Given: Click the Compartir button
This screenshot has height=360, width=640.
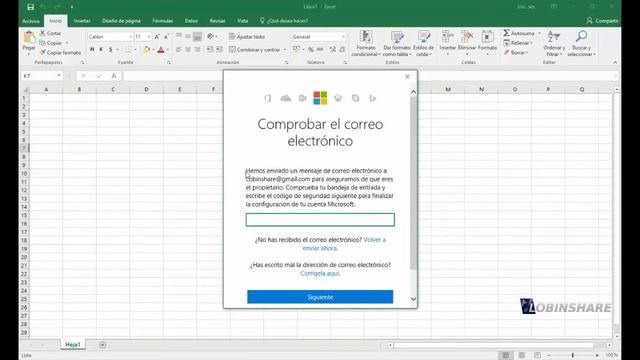Looking at the screenshot, I should pos(602,20).
